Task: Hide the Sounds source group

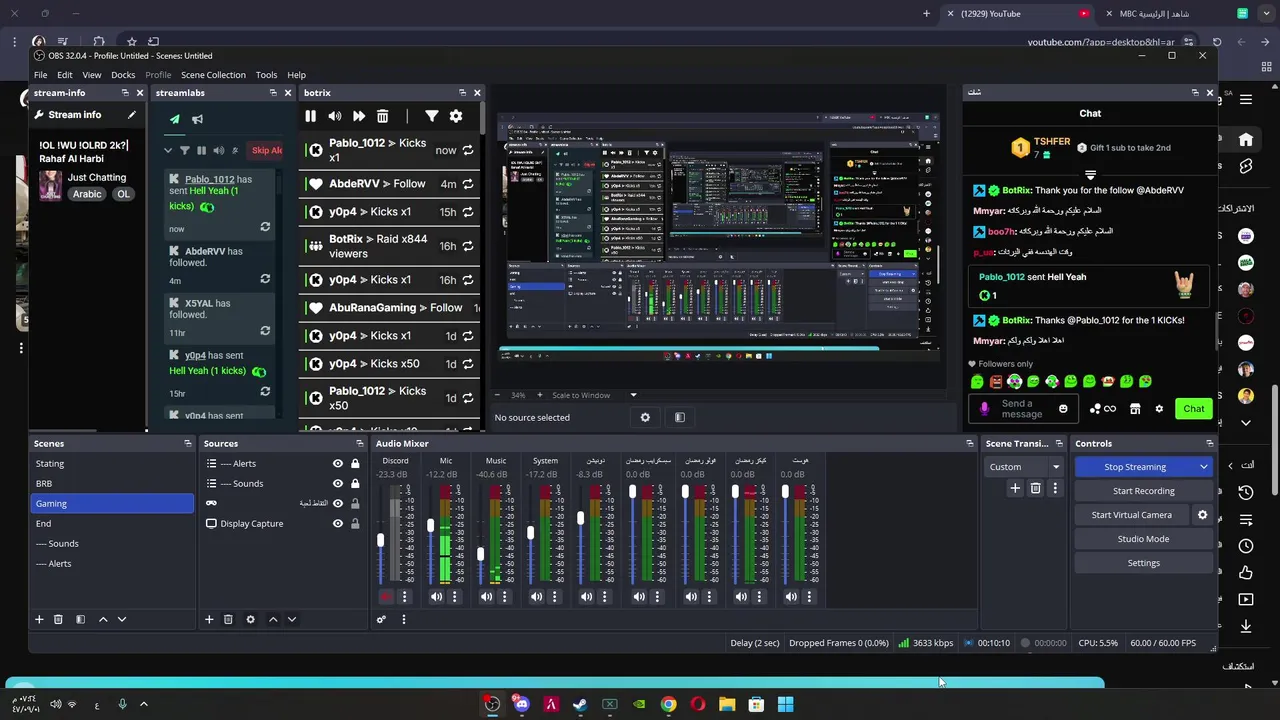Action: pos(338,483)
